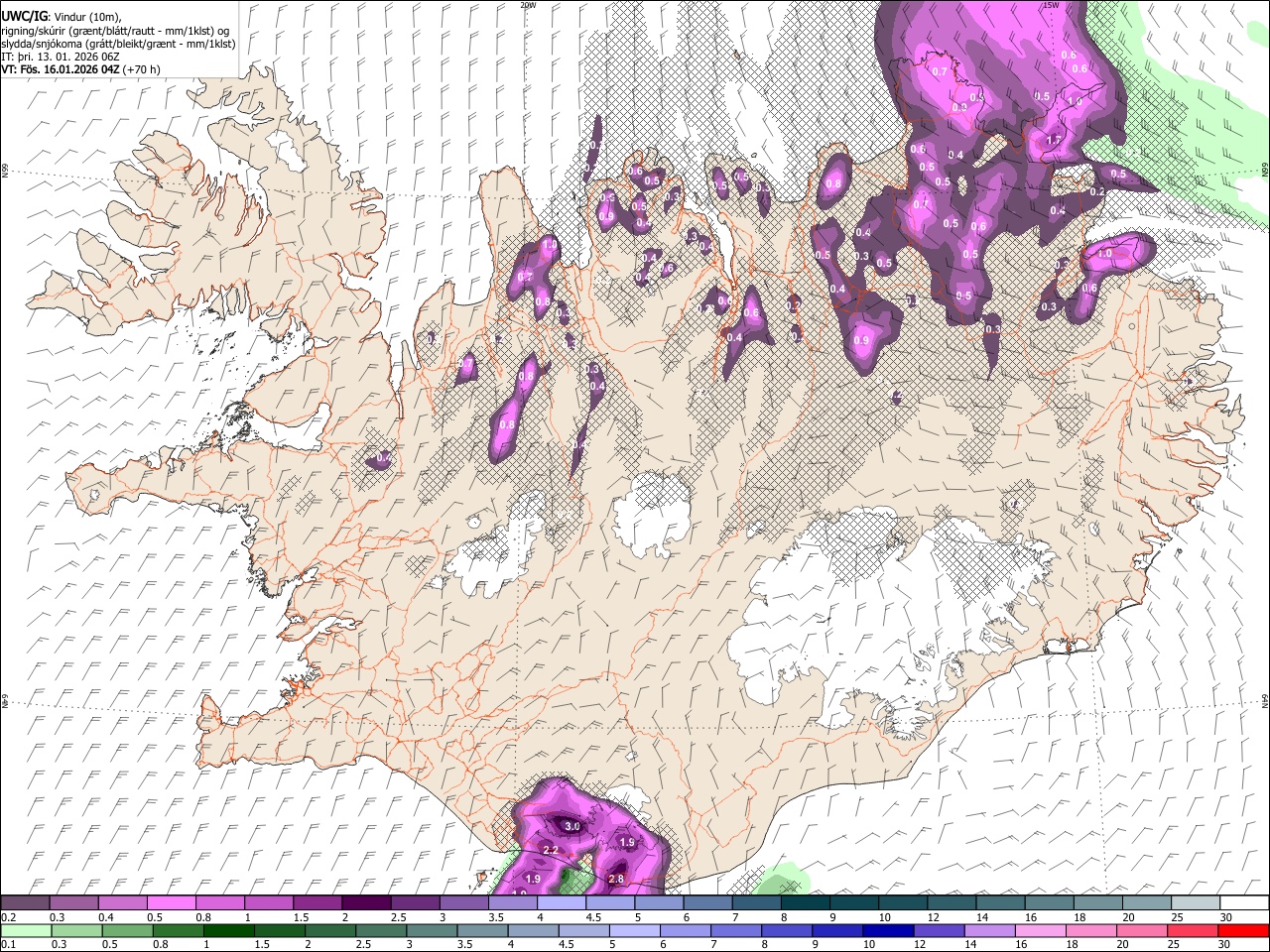Click the '2.5' label on the rain scale
Screen dimensions: 1270x952
click(363, 945)
